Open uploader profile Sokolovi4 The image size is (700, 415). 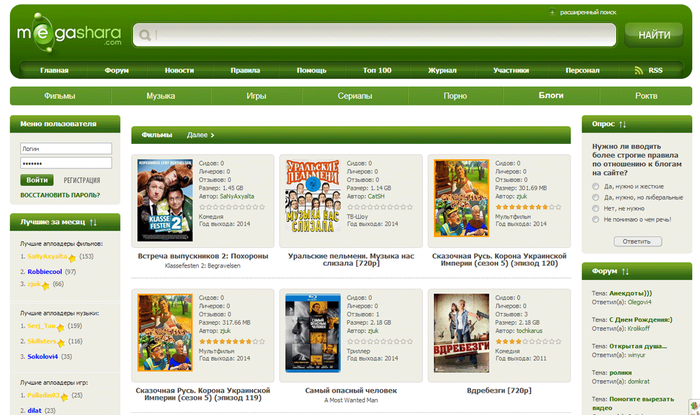pos(43,357)
